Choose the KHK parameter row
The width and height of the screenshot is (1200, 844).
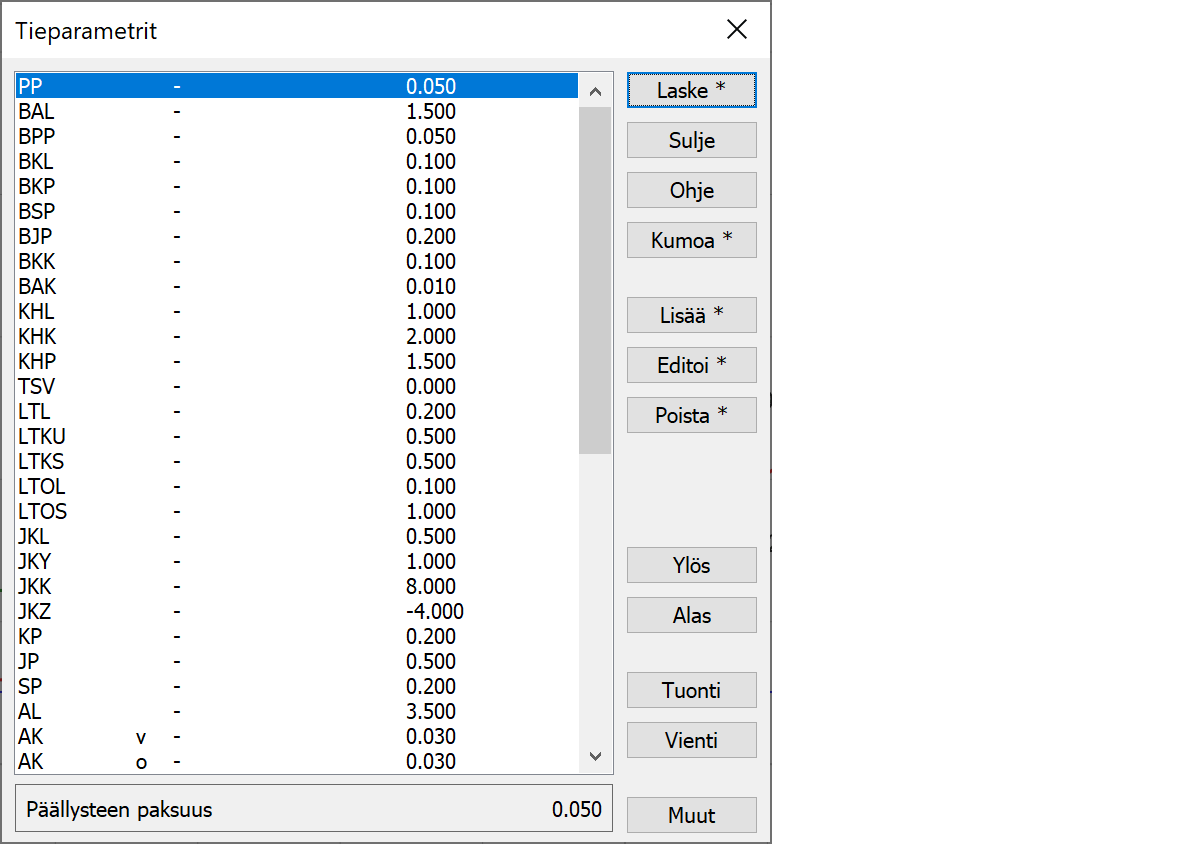tap(296, 337)
